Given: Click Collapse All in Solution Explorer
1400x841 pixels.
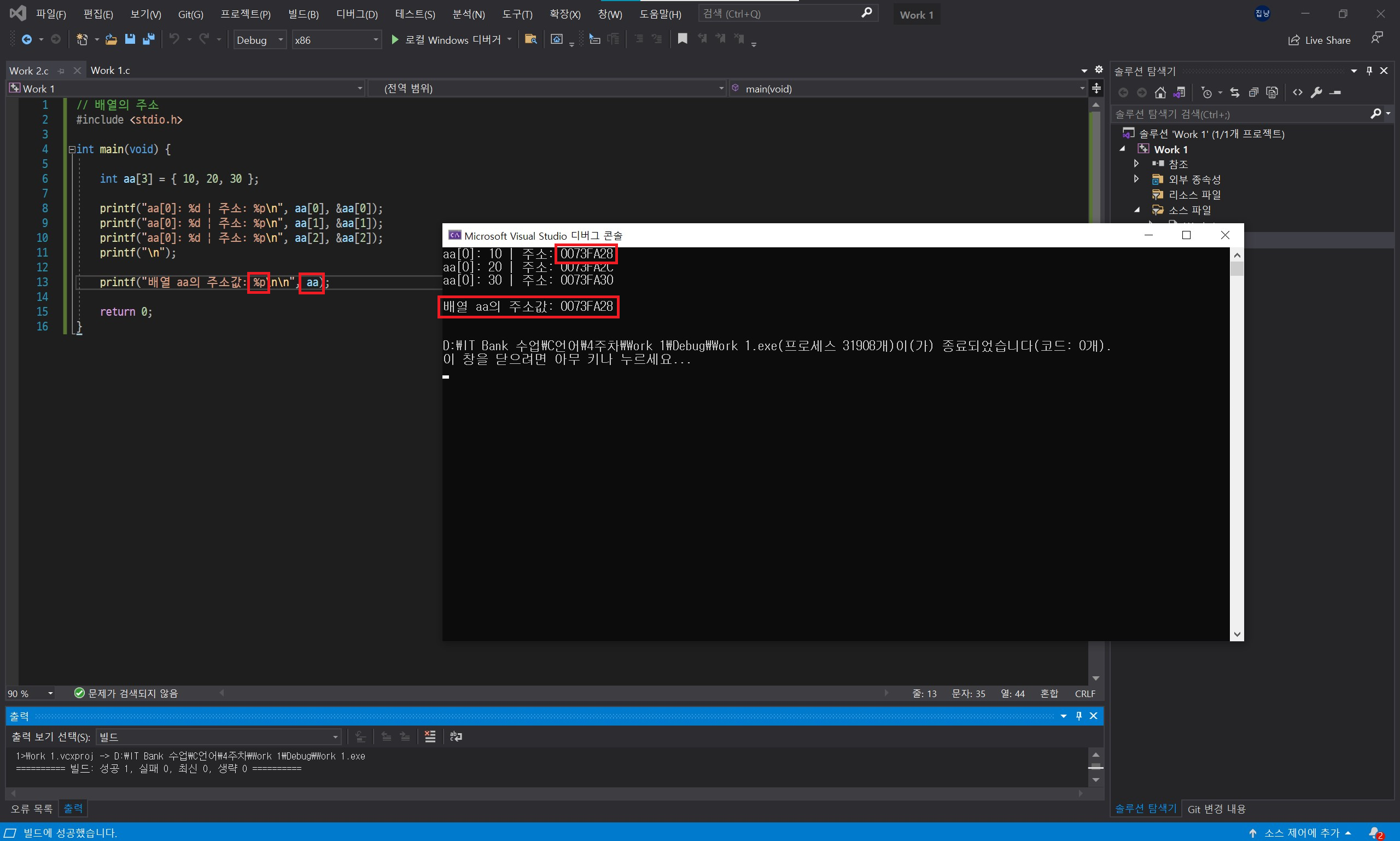Looking at the screenshot, I should tap(1253, 92).
